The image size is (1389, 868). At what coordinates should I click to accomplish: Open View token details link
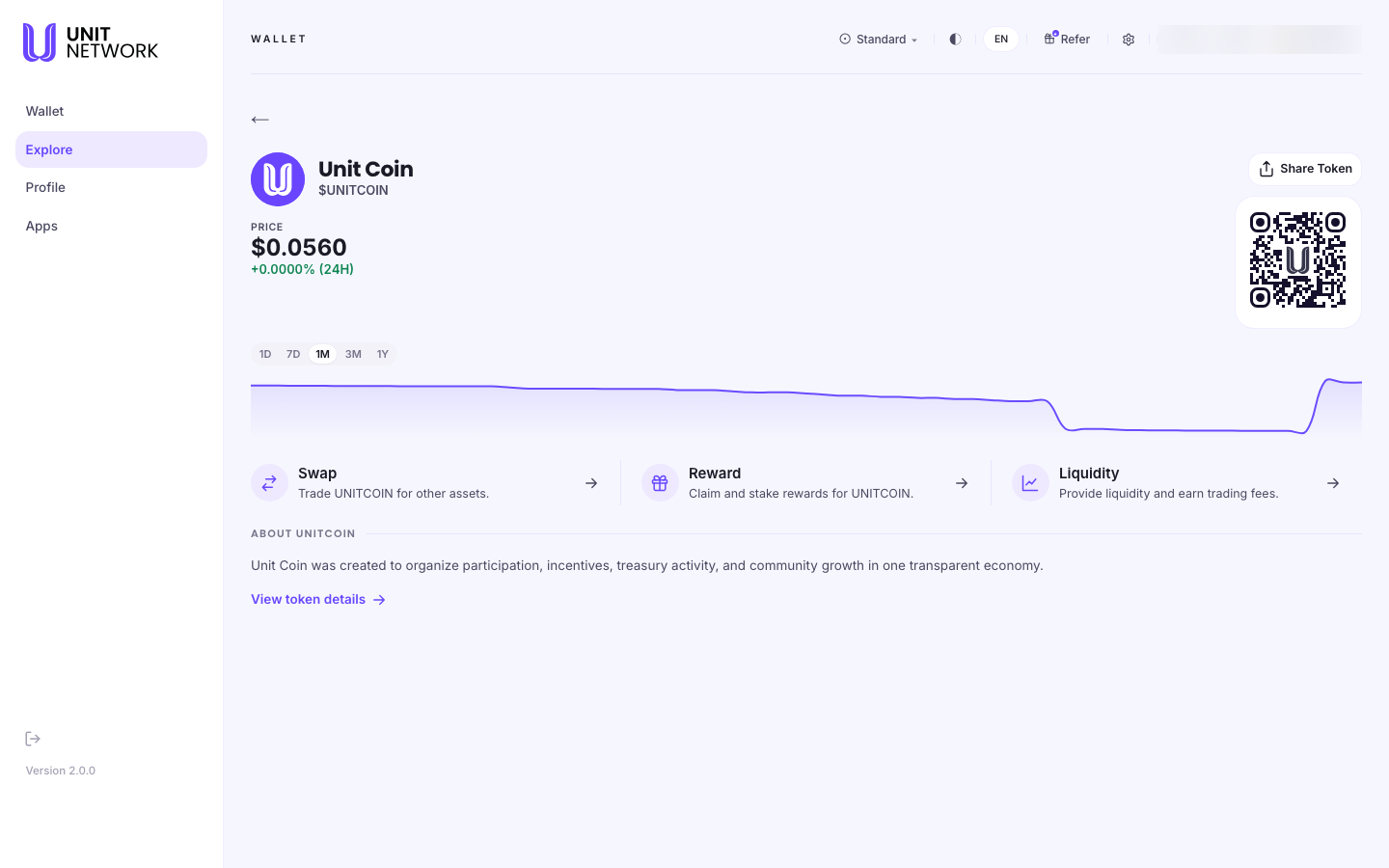[x=318, y=599]
